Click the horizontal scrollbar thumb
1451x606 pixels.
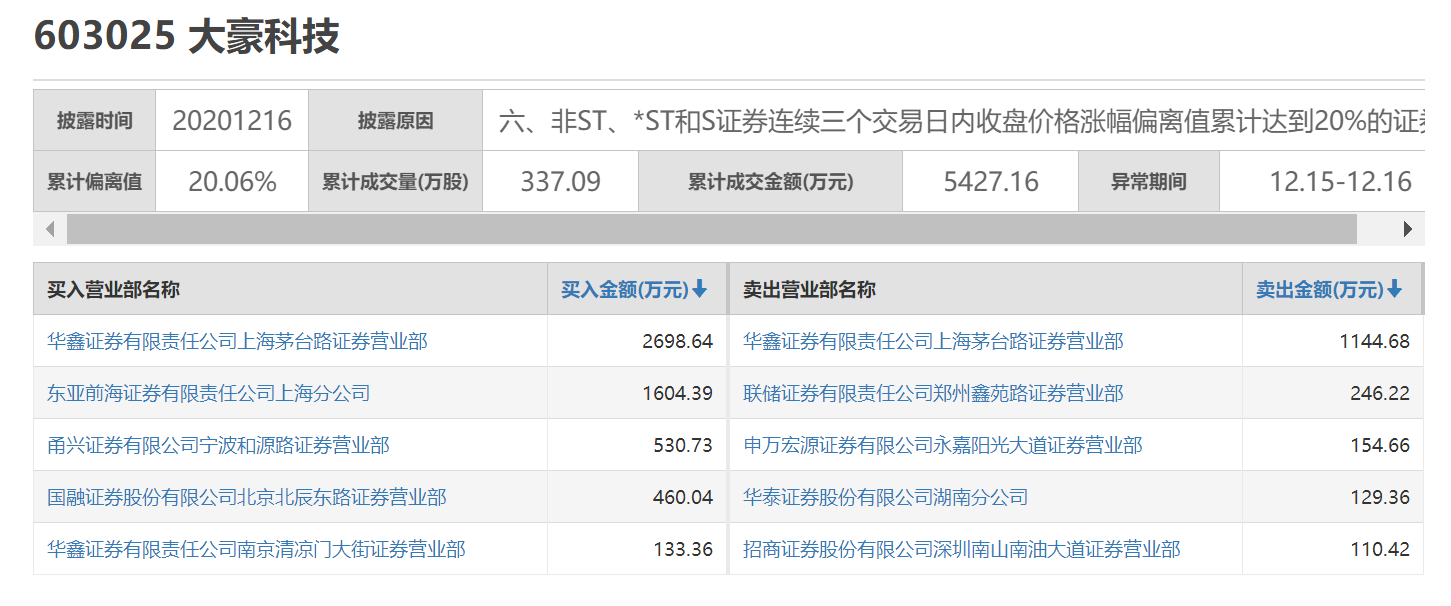point(711,229)
